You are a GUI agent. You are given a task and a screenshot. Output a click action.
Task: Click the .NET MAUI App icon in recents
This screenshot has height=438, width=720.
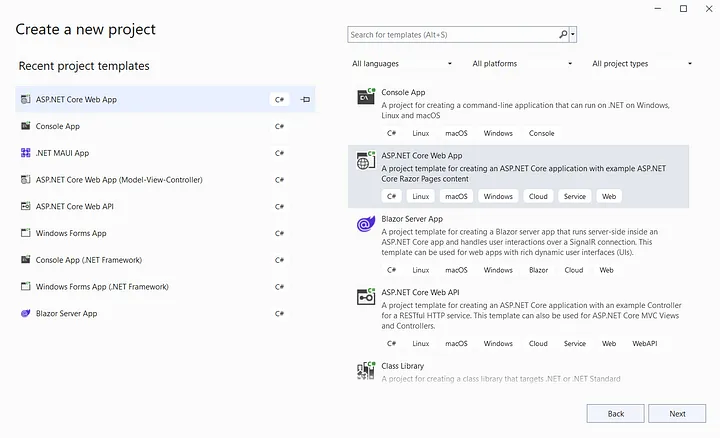[26, 153]
